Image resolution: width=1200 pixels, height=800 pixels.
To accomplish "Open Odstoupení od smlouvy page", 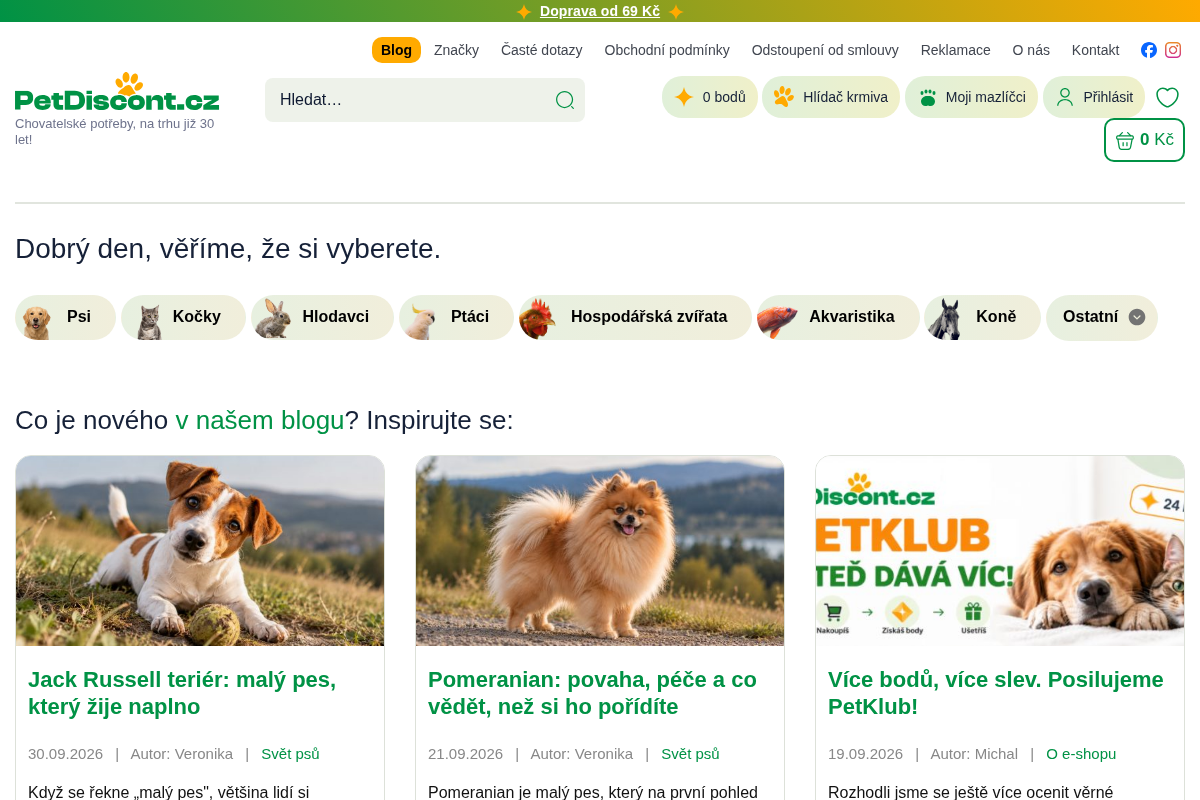I will (x=825, y=50).
